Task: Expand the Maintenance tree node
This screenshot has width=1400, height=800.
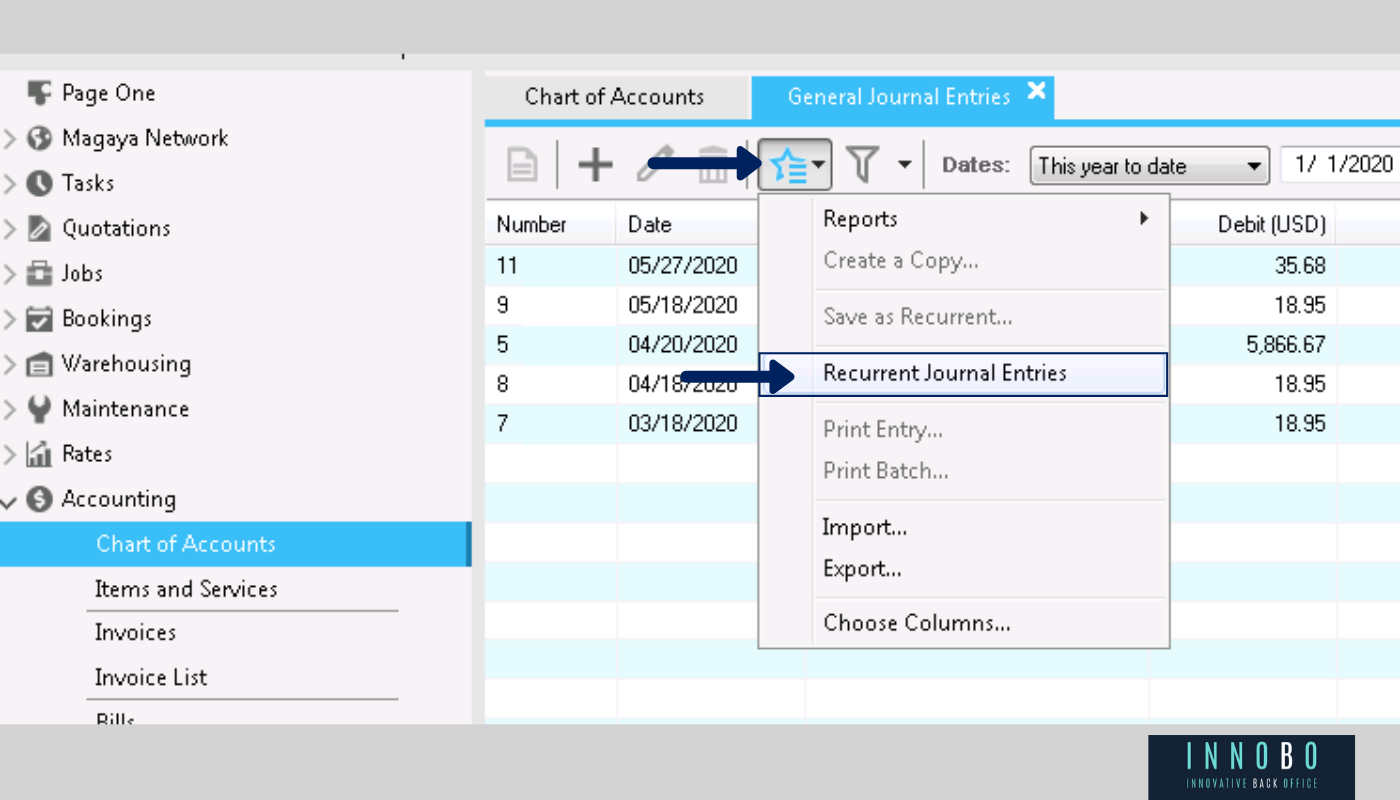Action: tap(10, 409)
